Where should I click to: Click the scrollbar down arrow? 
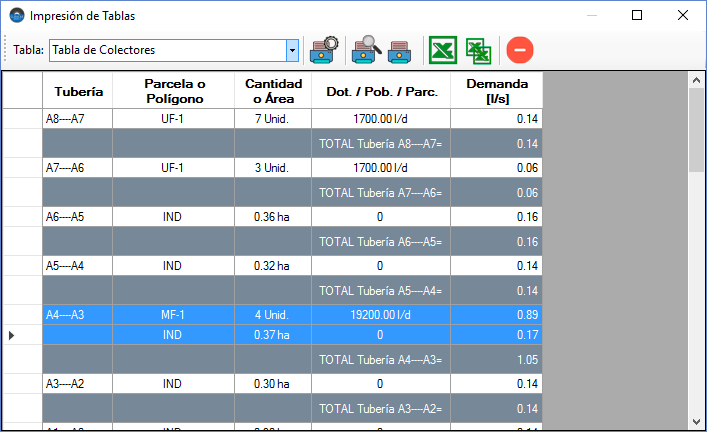click(x=696, y=422)
